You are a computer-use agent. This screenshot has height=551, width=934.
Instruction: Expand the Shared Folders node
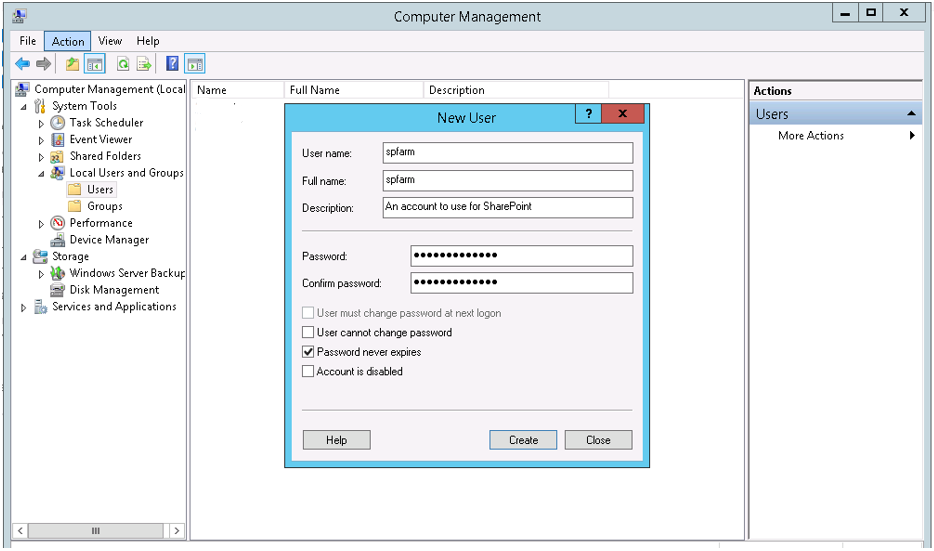41,157
